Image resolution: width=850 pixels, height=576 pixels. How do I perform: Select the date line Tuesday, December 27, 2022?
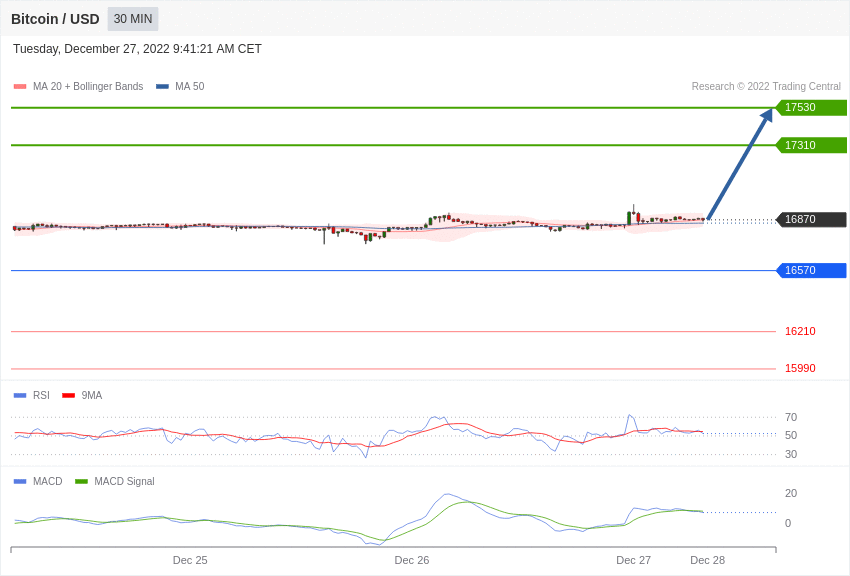pos(137,49)
